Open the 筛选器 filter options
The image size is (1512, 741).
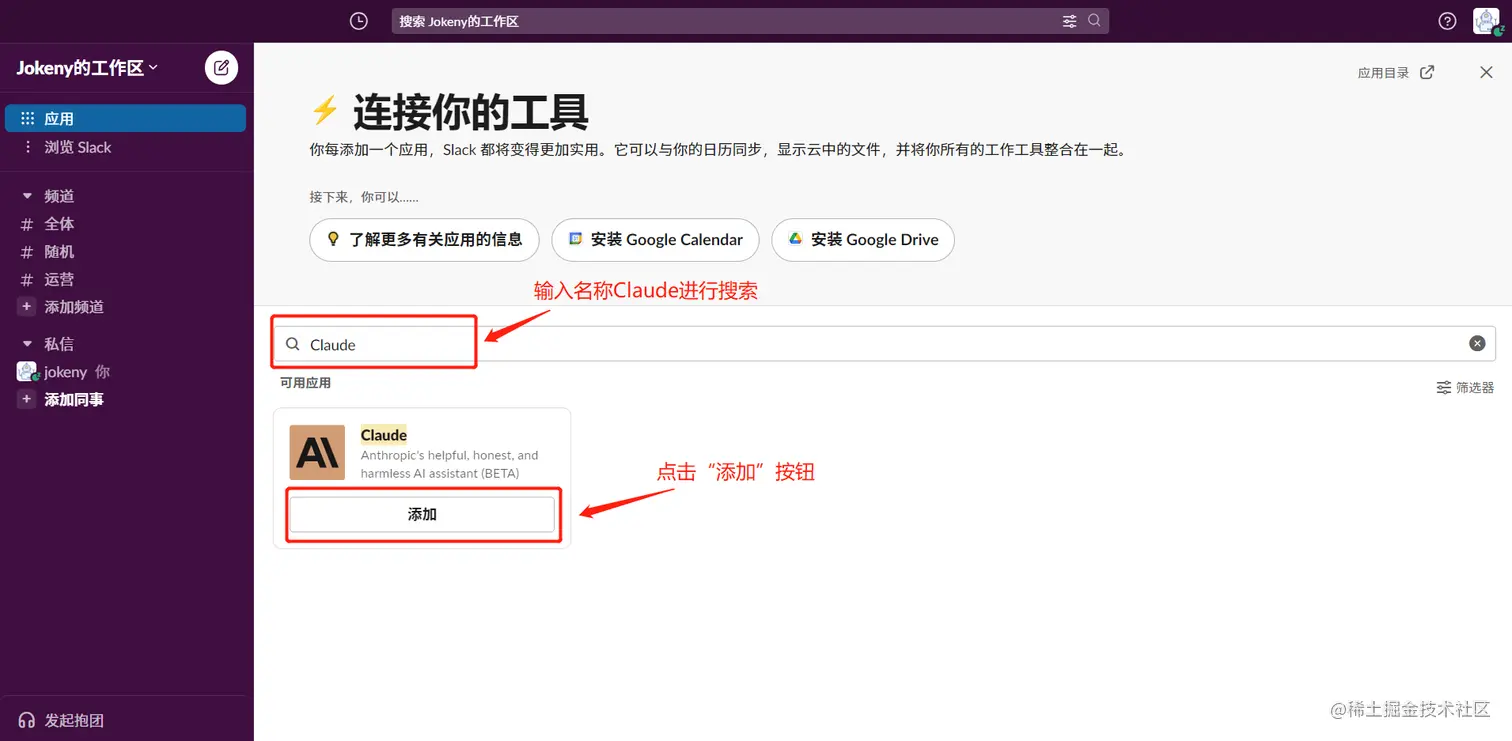point(1465,387)
